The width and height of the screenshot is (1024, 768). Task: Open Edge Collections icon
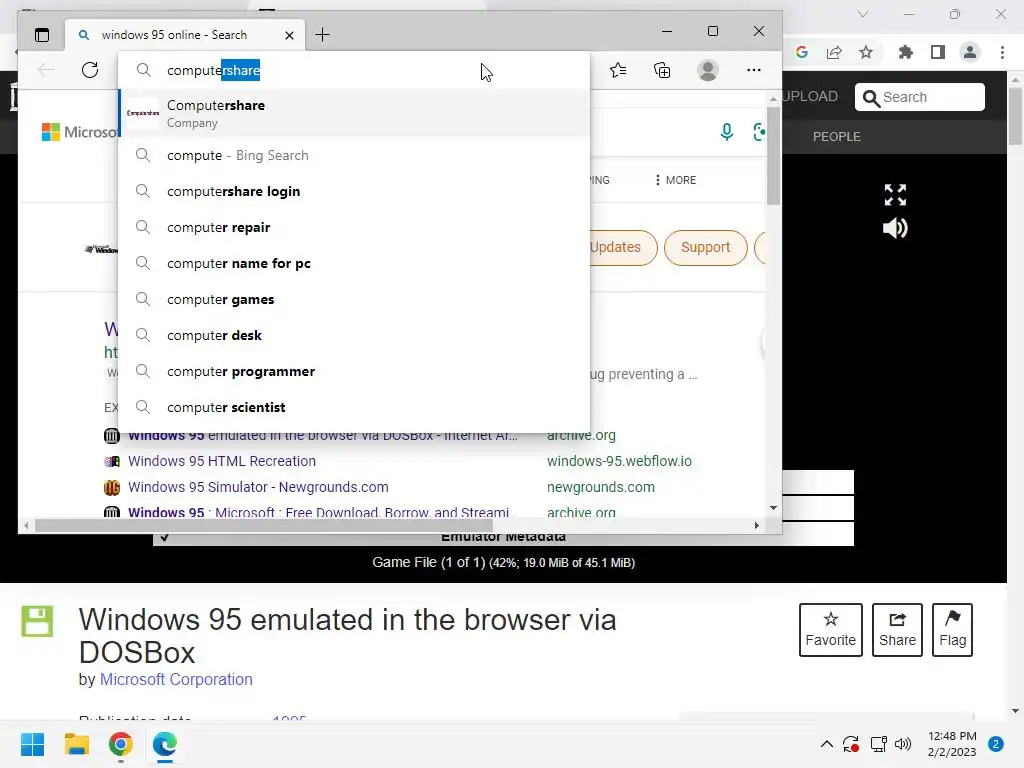tap(662, 70)
